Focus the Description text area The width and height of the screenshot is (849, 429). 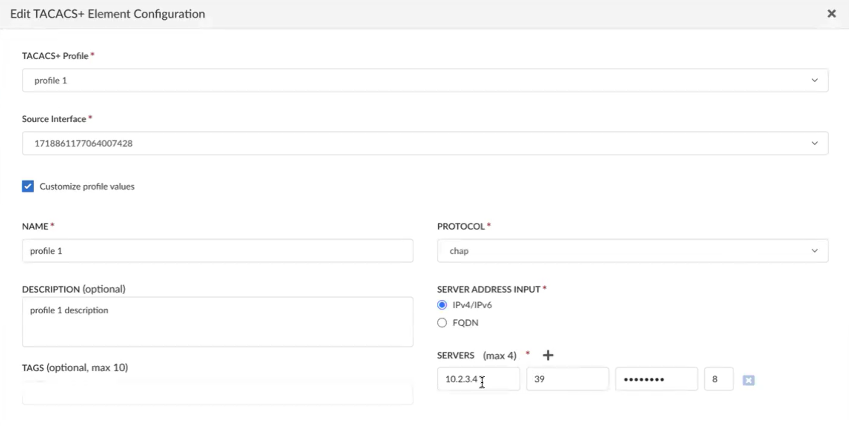click(217, 322)
